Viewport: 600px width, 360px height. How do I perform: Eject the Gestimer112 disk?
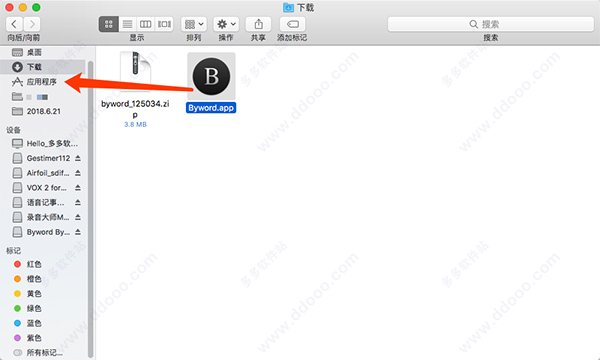78,158
